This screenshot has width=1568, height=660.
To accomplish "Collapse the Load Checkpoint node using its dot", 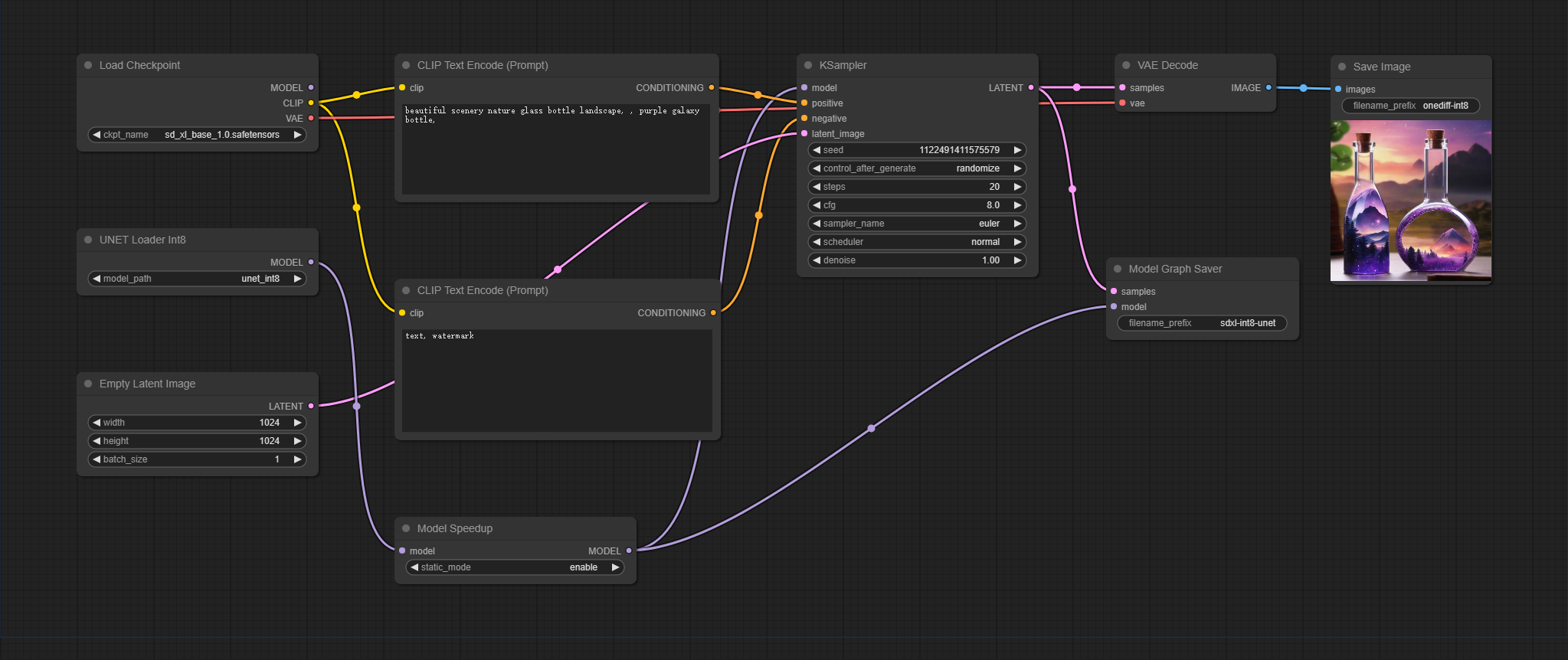I will click(x=88, y=66).
